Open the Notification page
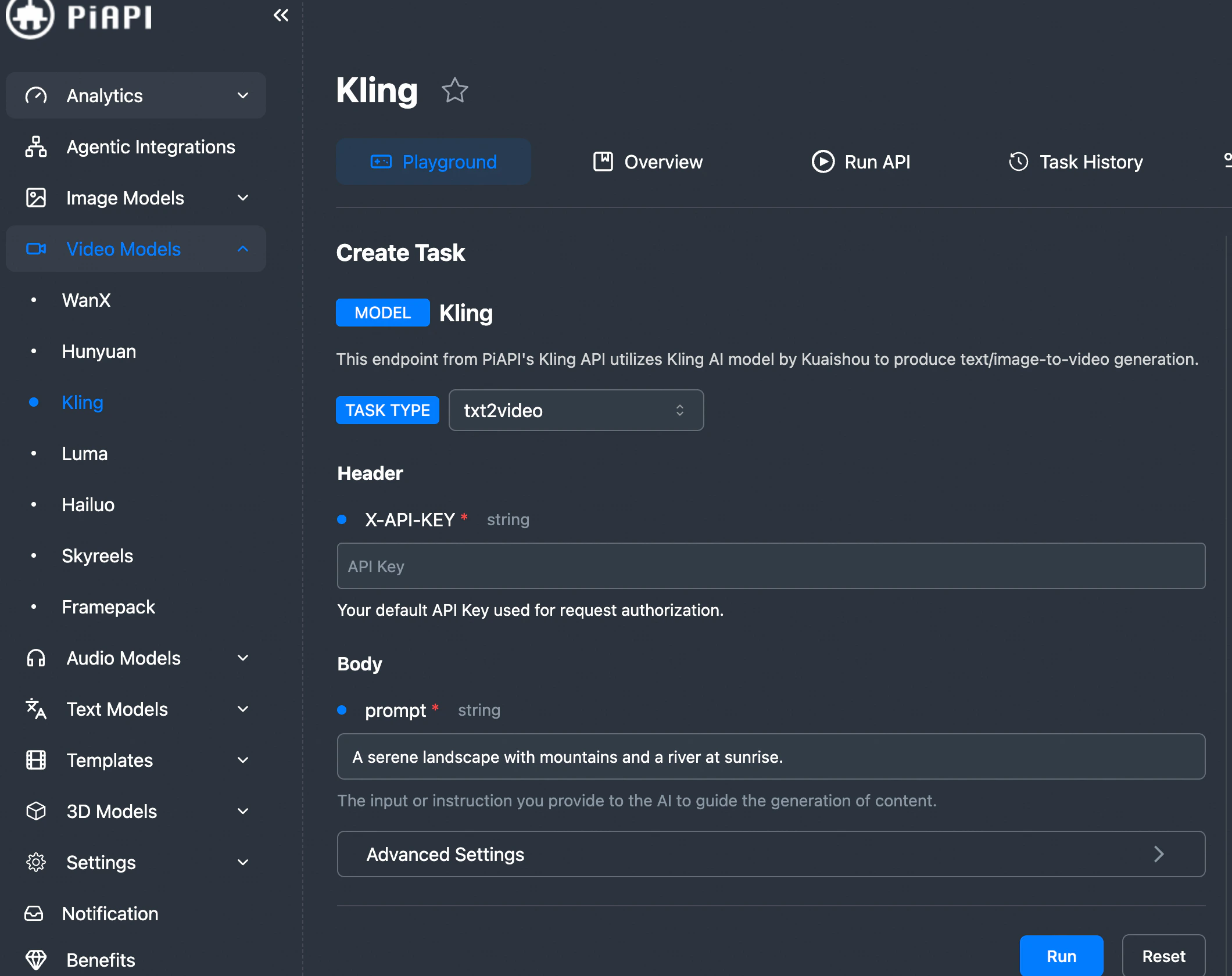 coord(136,913)
